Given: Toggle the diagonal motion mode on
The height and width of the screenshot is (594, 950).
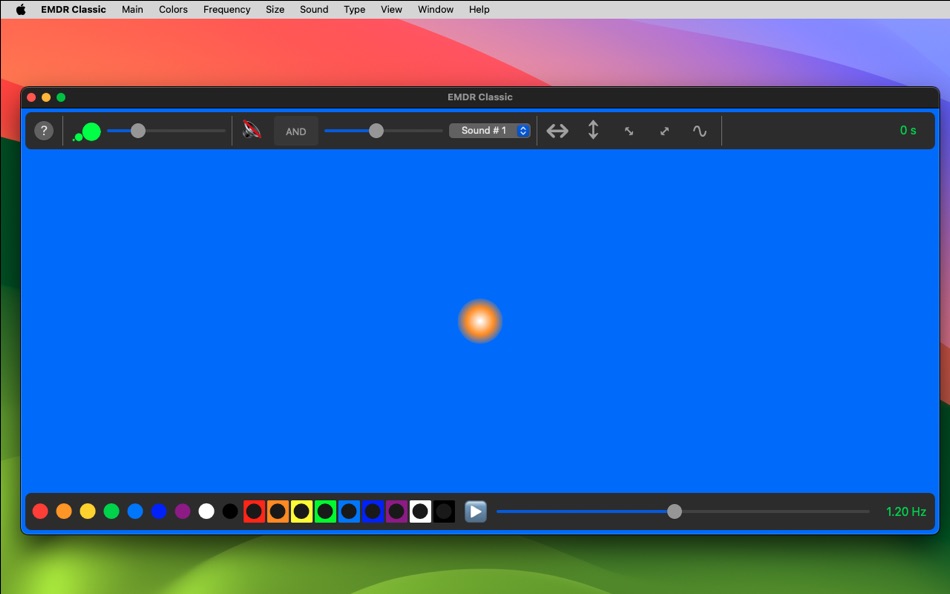Looking at the screenshot, I should (x=629, y=130).
